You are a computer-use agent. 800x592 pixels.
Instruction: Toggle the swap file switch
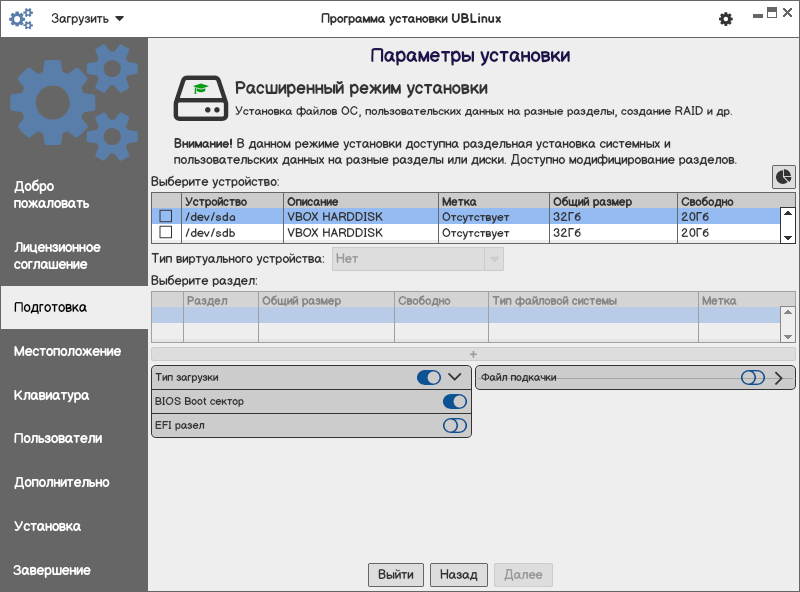[x=752, y=377]
